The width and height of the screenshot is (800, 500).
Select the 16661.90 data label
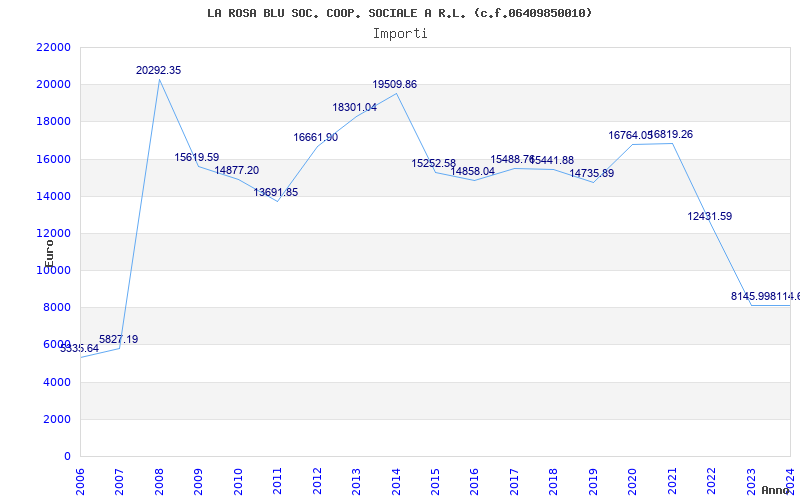315,137
